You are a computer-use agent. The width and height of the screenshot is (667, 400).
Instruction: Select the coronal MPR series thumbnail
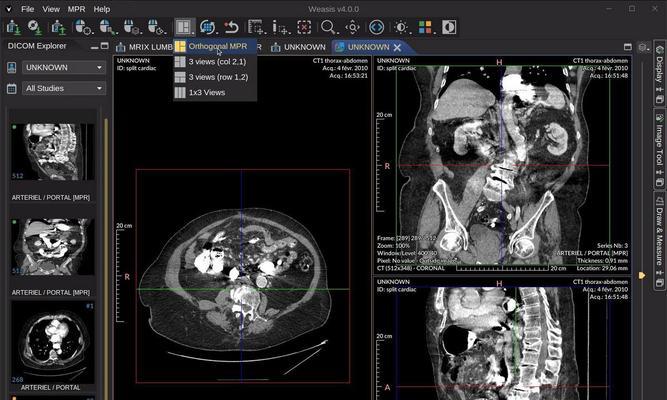[52, 247]
